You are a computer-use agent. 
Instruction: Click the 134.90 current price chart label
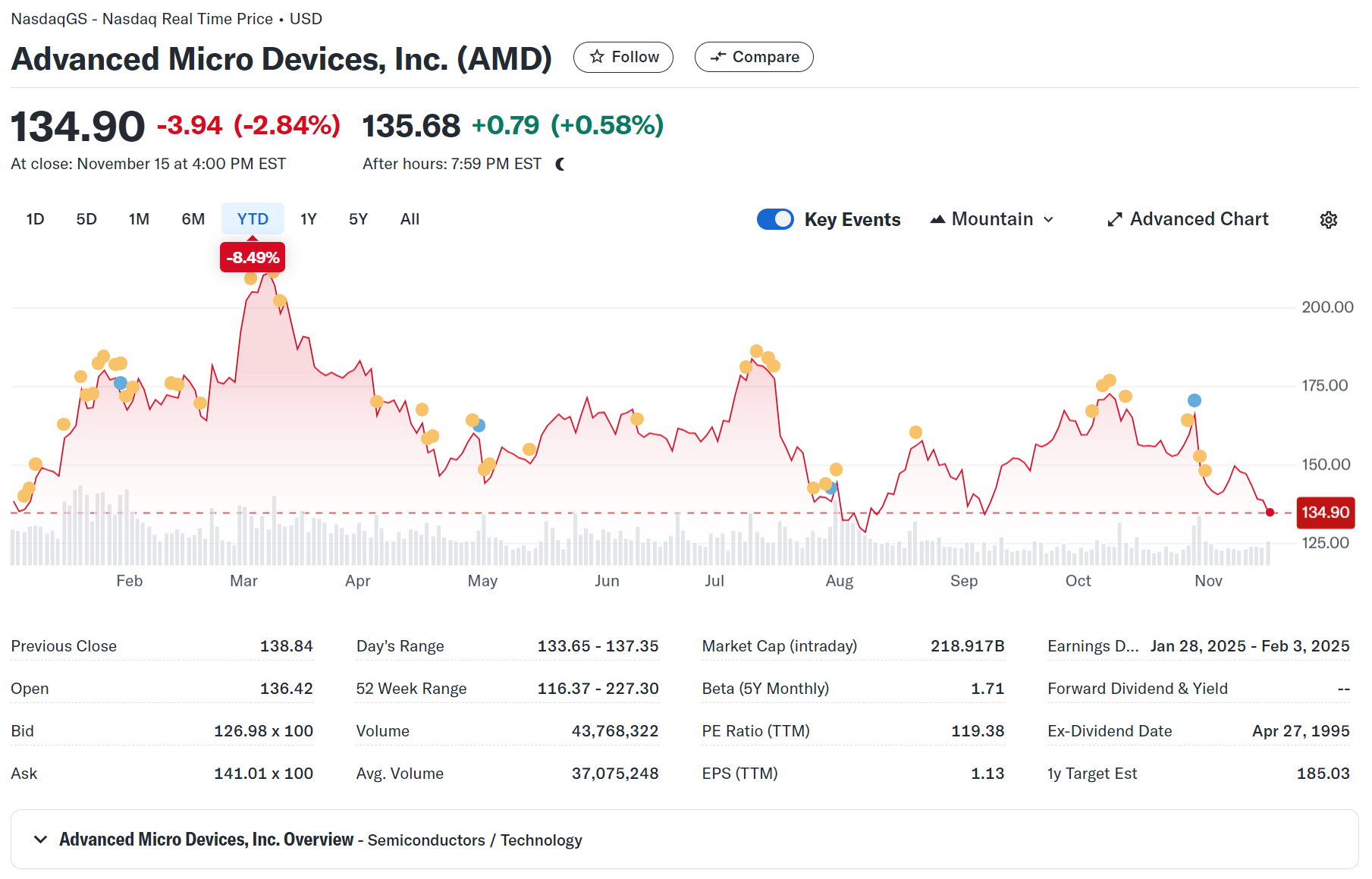click(1326, 513)
